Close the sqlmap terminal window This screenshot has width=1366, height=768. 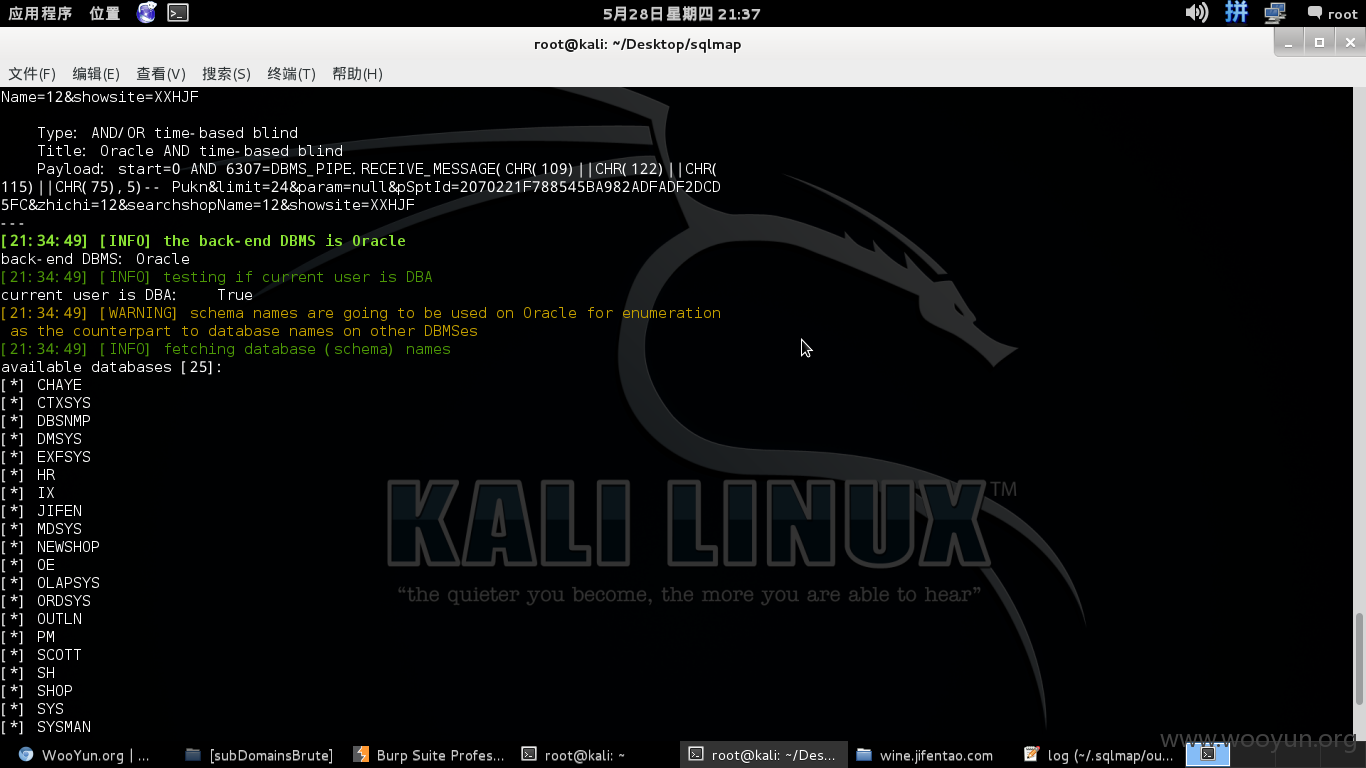pos(1348,42)
